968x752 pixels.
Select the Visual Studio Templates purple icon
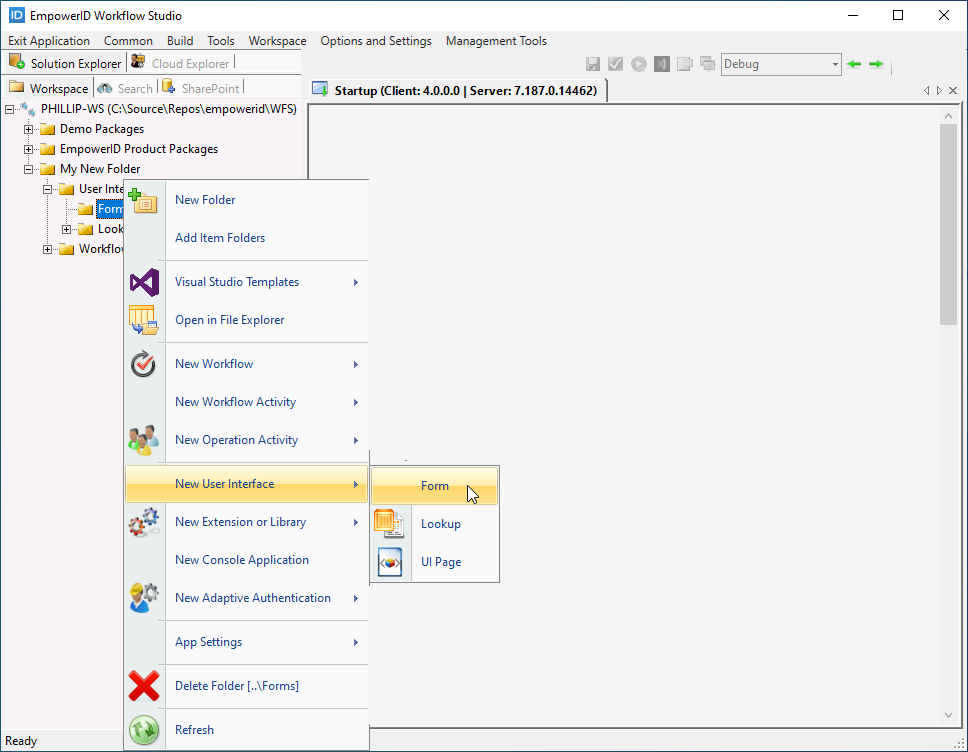[144, 283]
